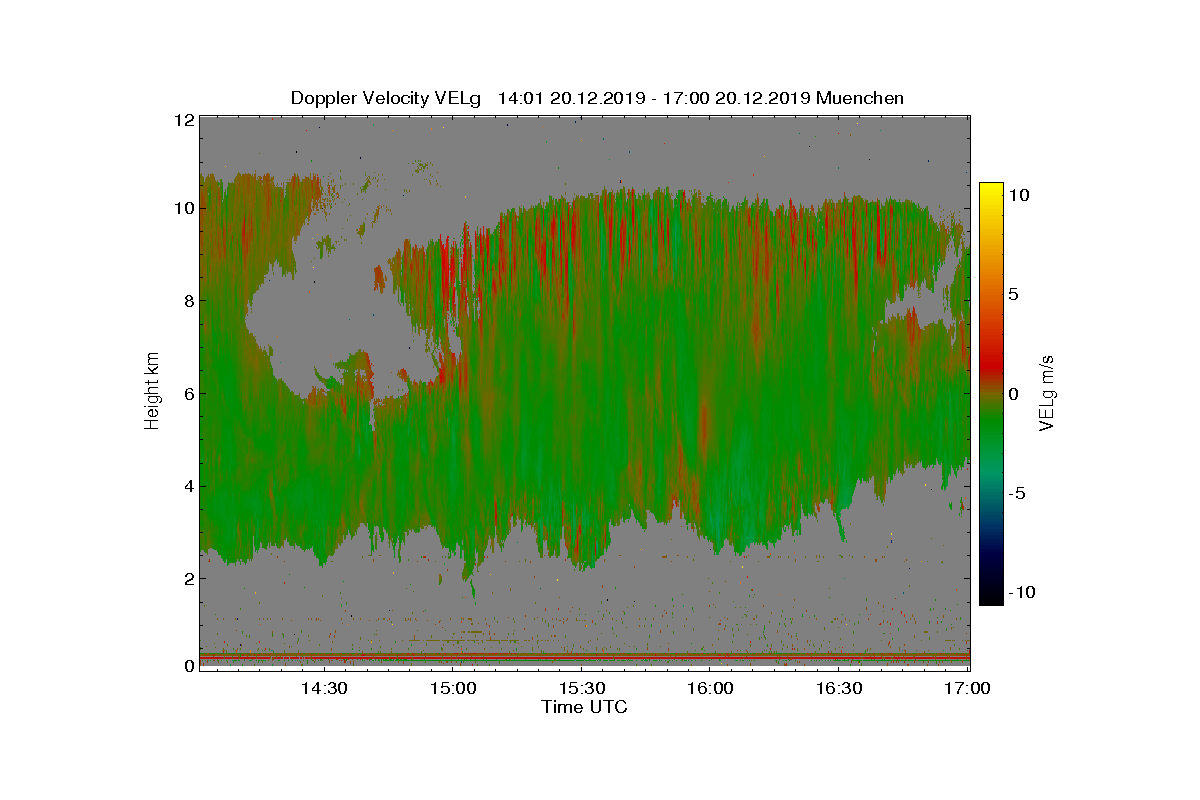
Task: Click the height axis label 0
Action: (x=188, y=665)
